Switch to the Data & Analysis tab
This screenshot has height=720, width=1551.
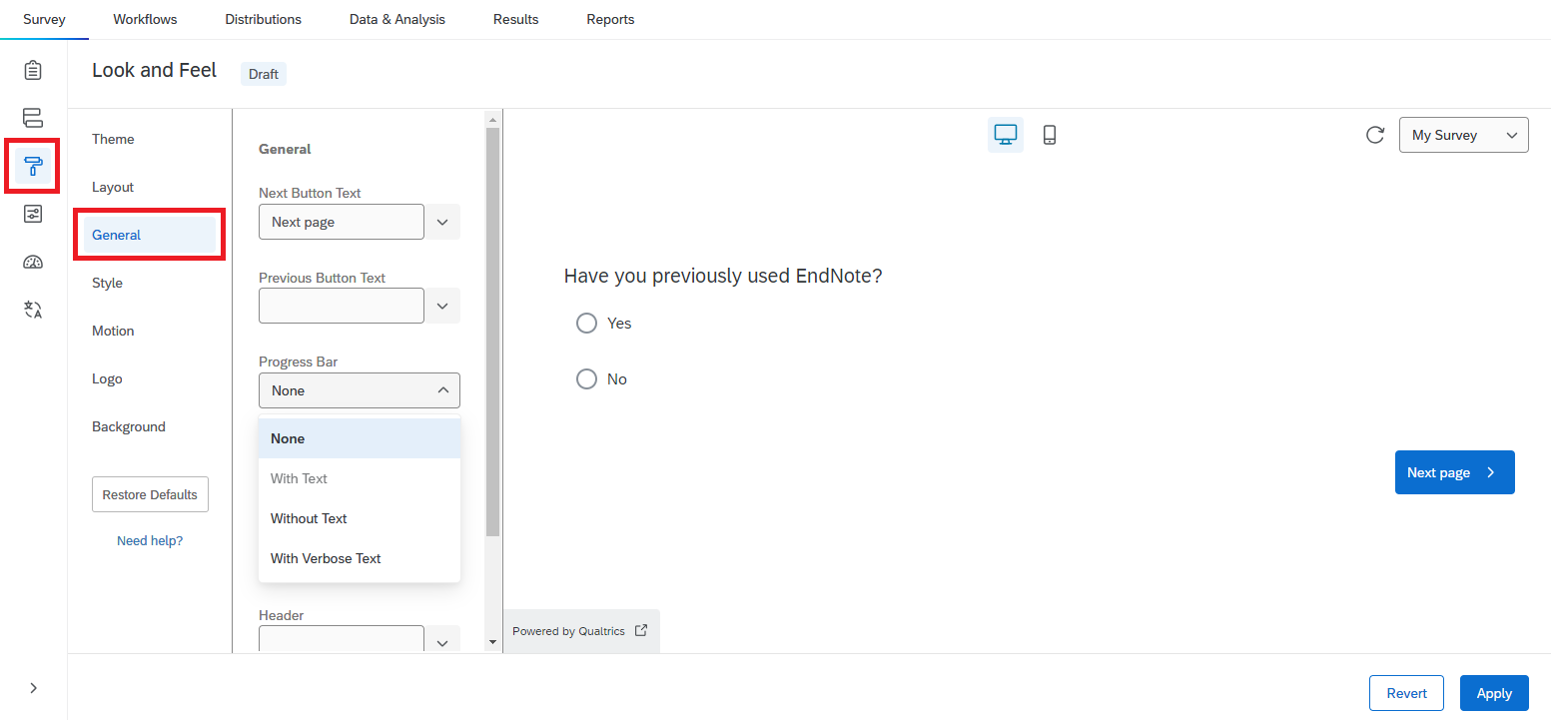tap(397, 19)
